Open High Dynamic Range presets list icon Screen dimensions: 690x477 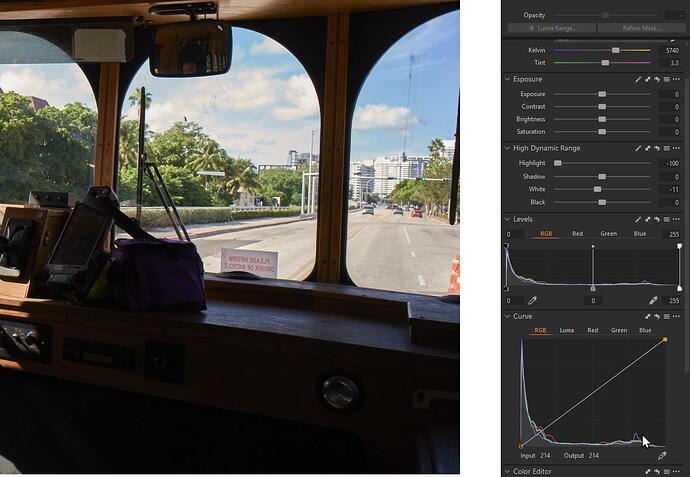pyautogui.click(x=667, y=148)
